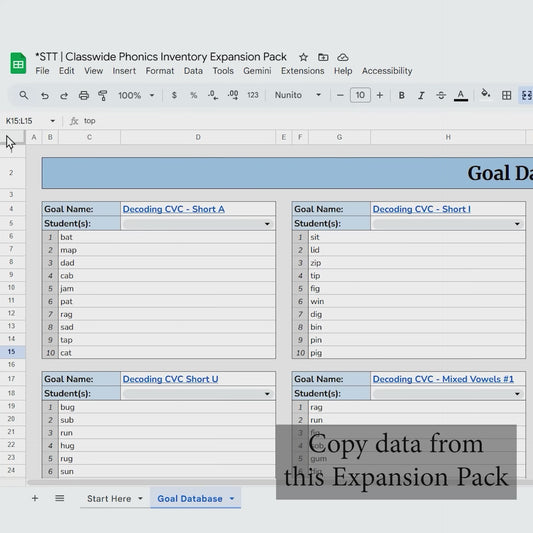Print the spreadsheet
Viewport: 533px width, 533px height.
click(x=84, y=95)
